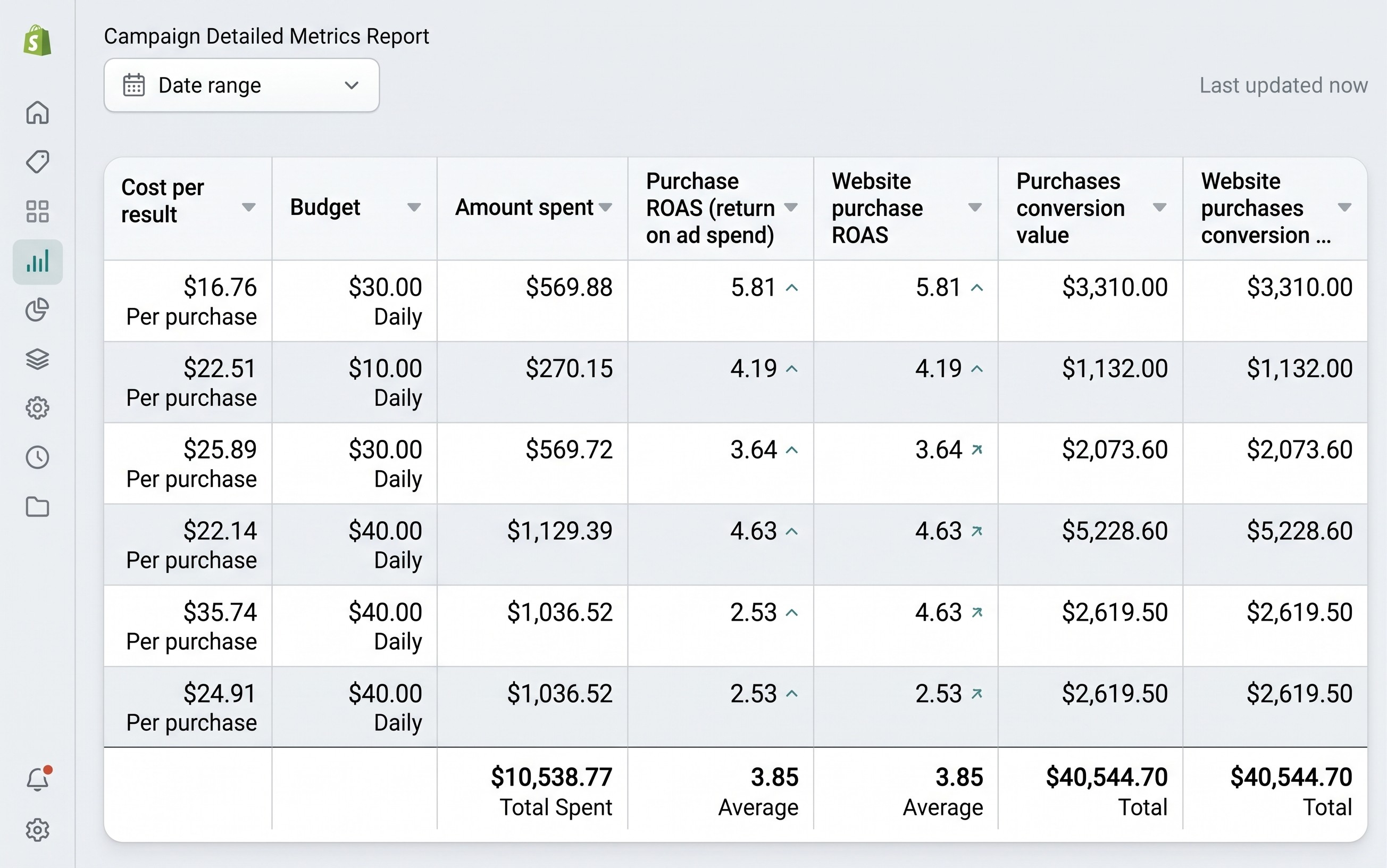1387x868 pixels.
Task: Open the folder icon in sidebar
Action: coord(37,507)
